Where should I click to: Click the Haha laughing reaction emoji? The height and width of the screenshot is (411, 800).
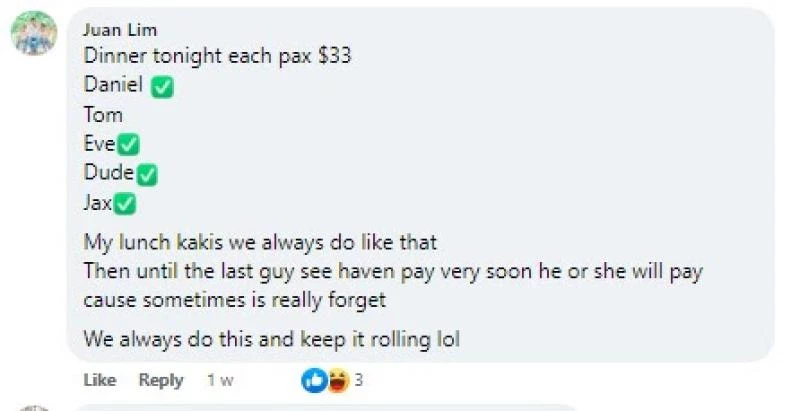tap(337, 380)
